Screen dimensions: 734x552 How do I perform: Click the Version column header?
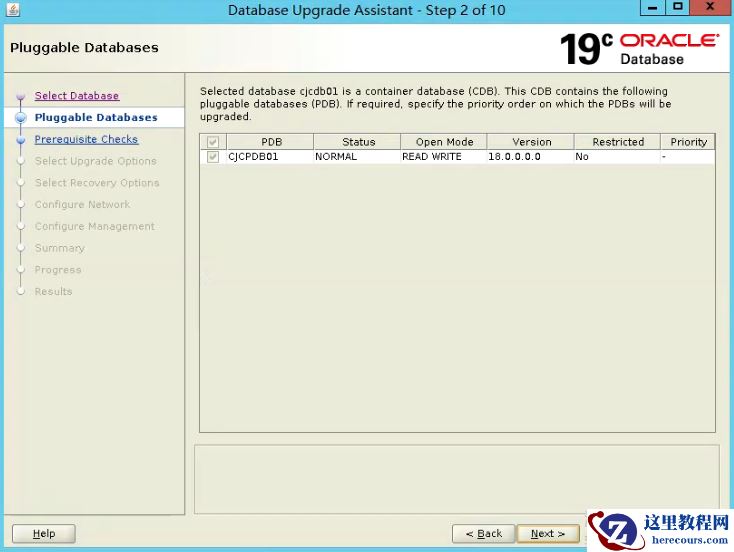pyautogui.click(x=531, y=142)
